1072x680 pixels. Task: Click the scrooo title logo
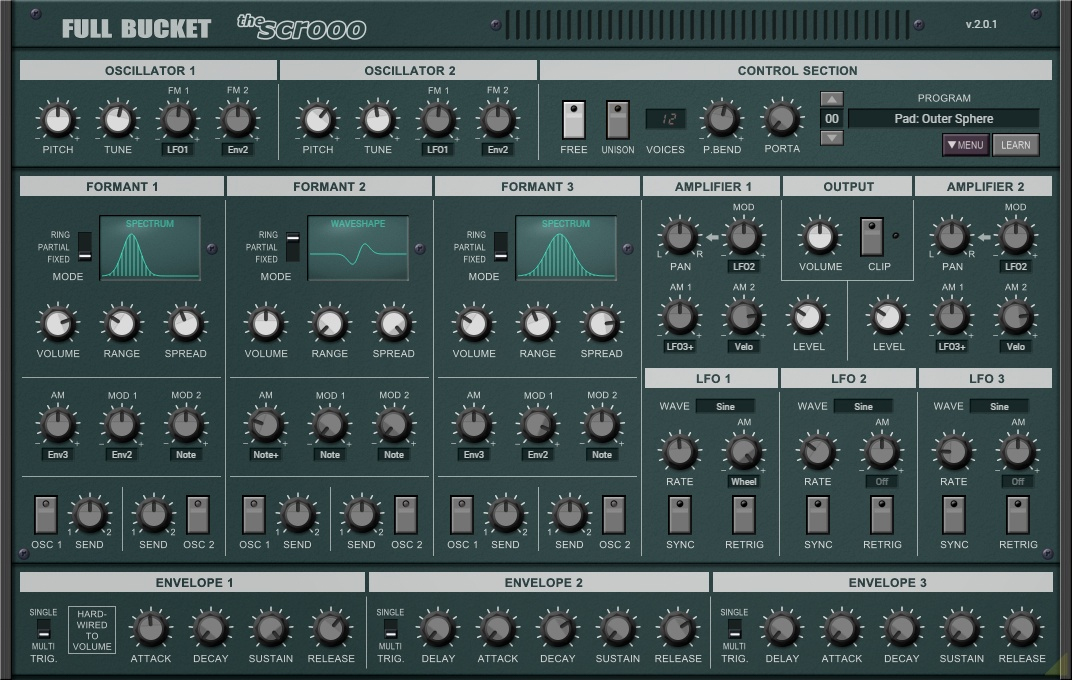point(302,27)
